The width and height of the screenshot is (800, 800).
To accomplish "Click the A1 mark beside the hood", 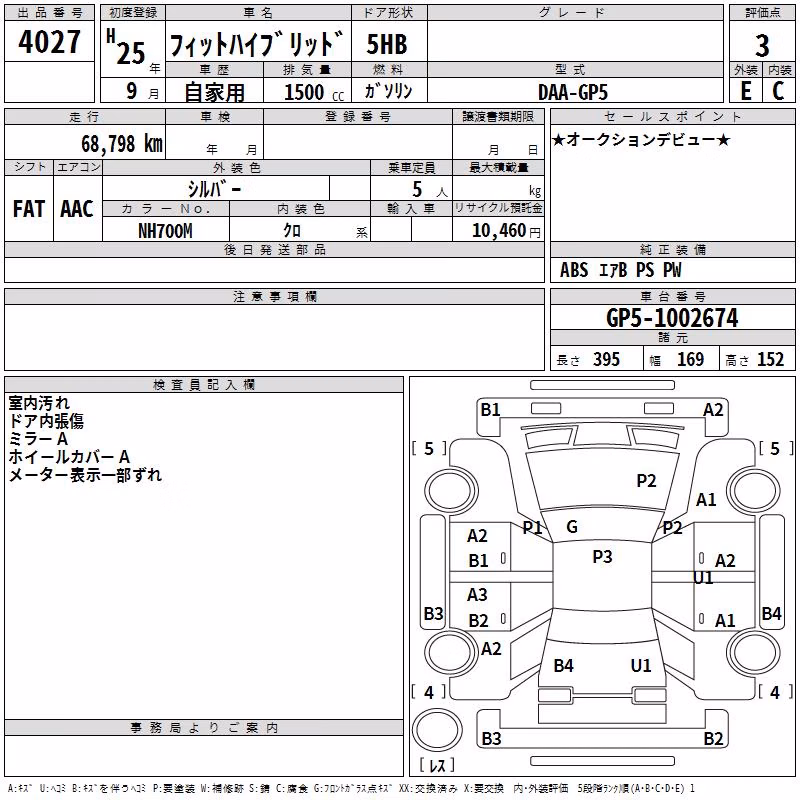I will pos(706,500).
